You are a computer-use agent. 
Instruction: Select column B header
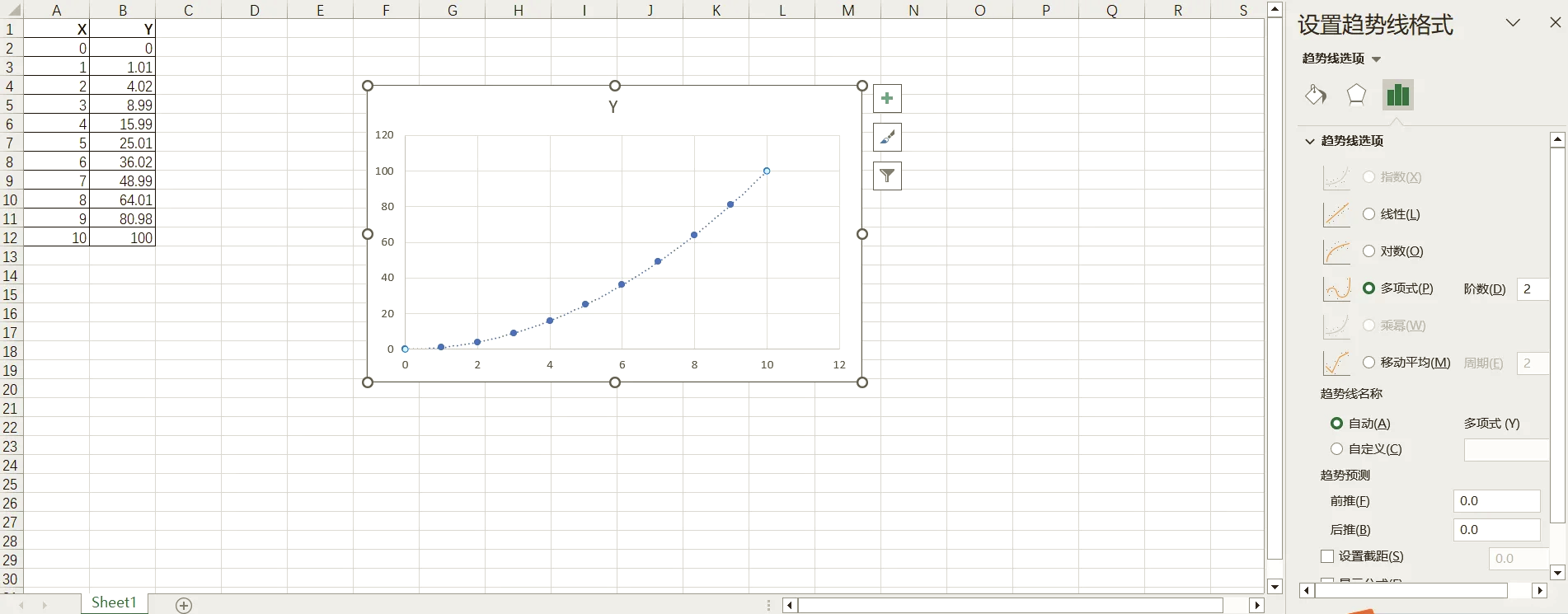coord(122,10)
